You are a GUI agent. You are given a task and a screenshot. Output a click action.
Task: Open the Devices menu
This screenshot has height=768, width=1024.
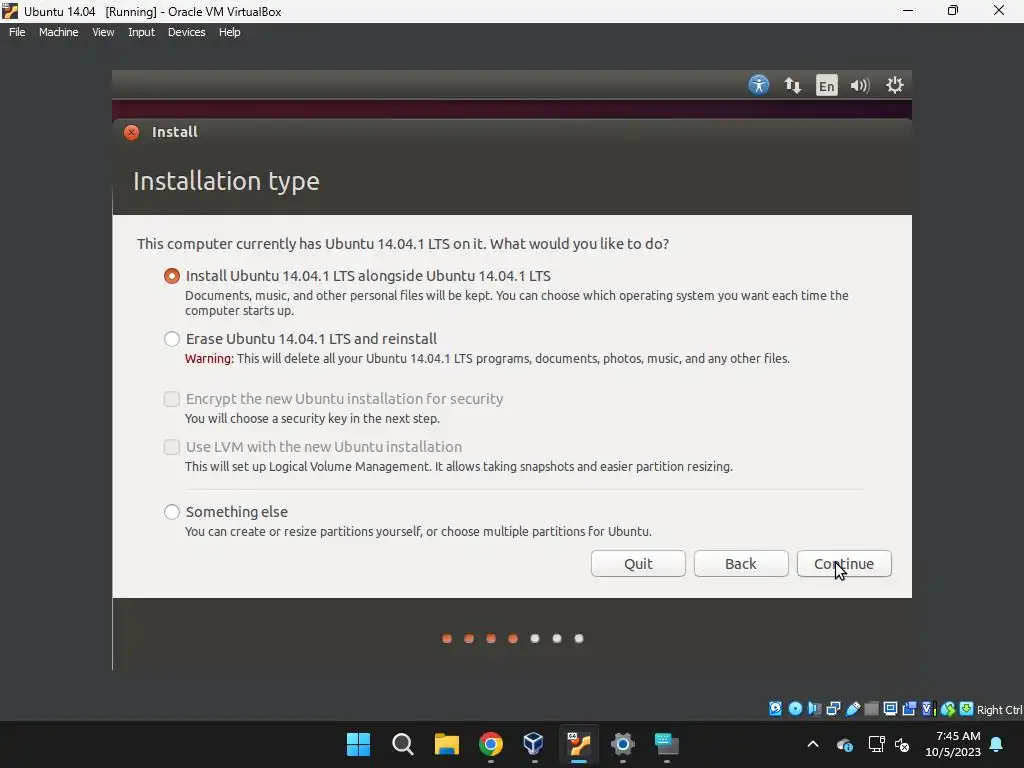[x=187, y=32]
